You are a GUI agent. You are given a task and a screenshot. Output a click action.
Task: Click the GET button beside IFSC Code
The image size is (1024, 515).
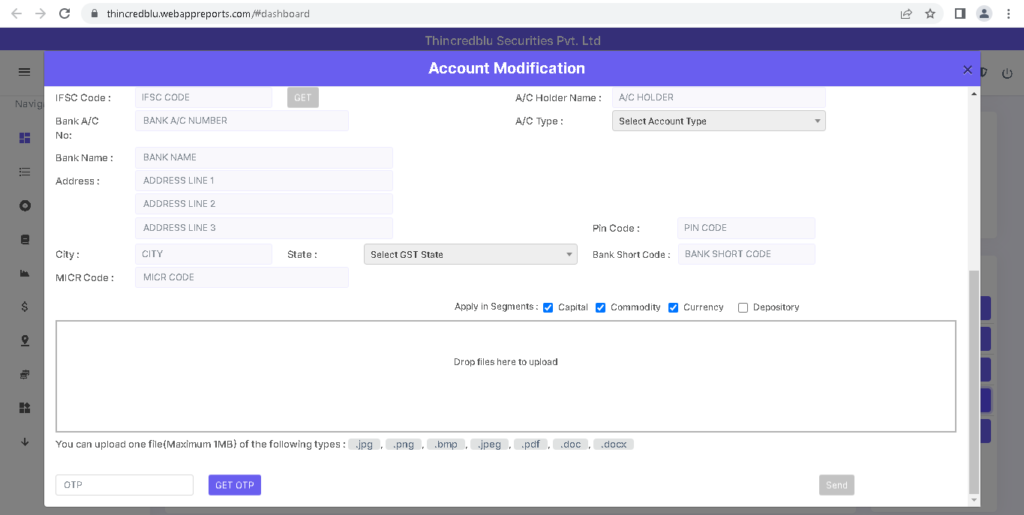coord(302,97)
